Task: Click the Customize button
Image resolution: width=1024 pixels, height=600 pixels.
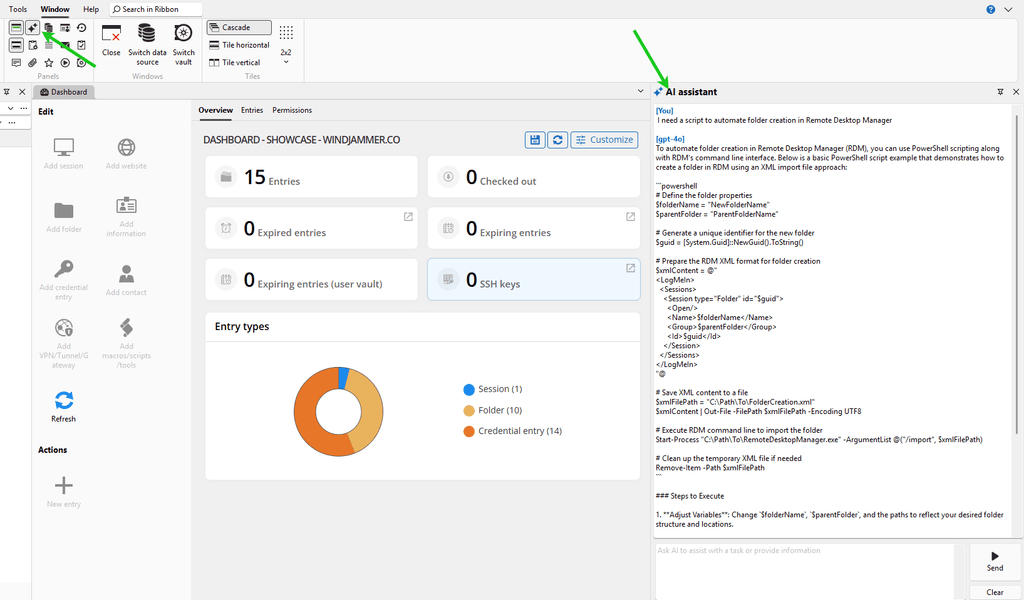Action: coord(604,140)
